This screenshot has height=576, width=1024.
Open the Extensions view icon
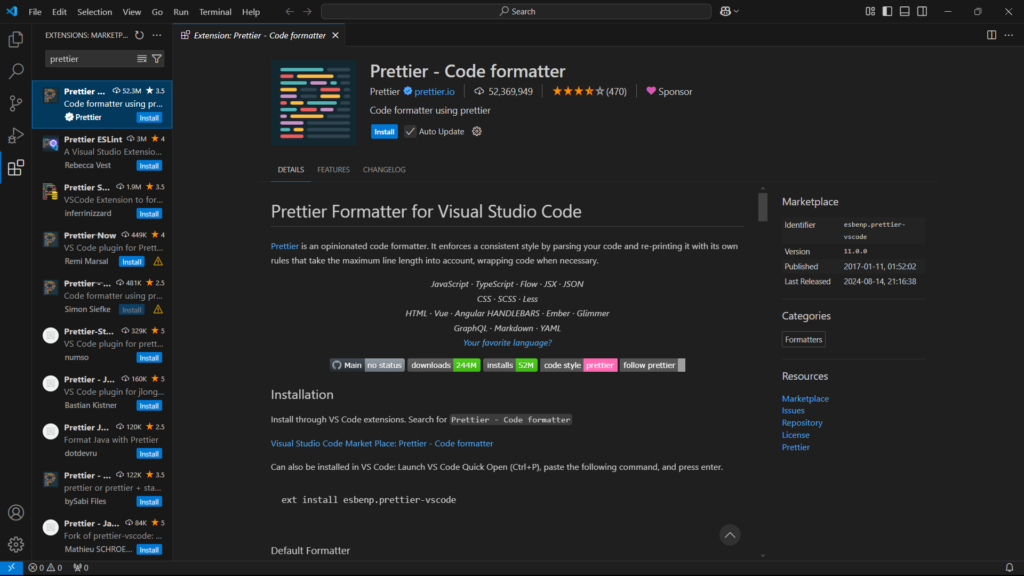[16, 168]
